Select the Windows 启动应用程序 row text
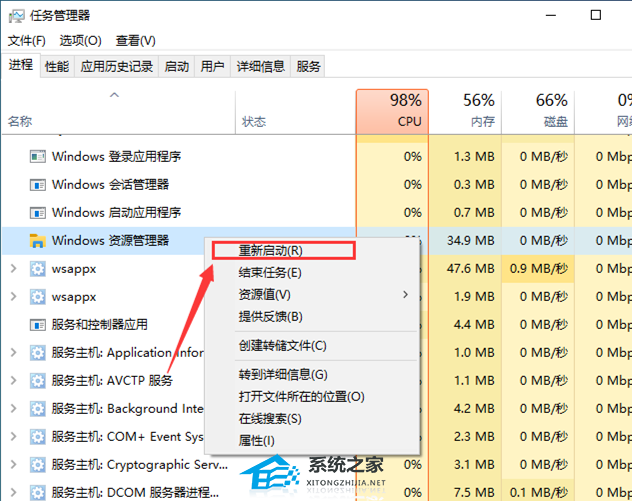 116,212
